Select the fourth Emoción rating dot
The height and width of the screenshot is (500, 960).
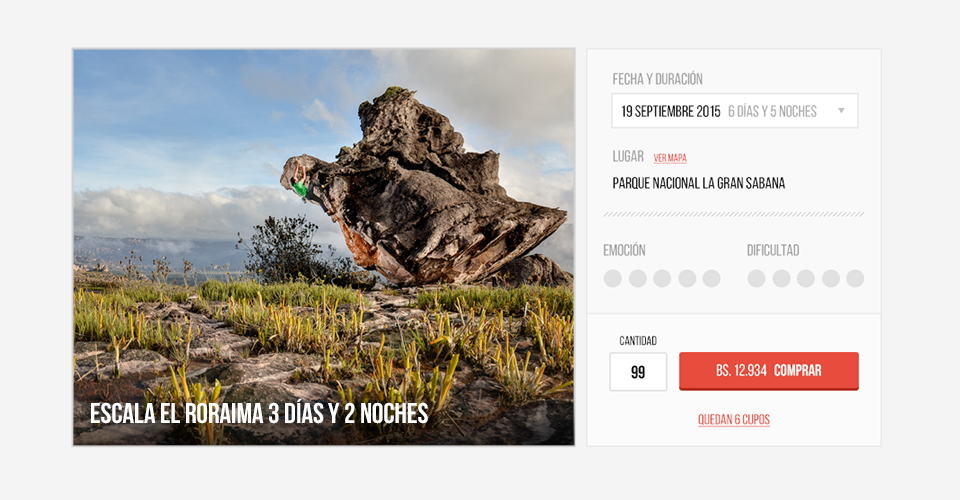coord(687,278)
